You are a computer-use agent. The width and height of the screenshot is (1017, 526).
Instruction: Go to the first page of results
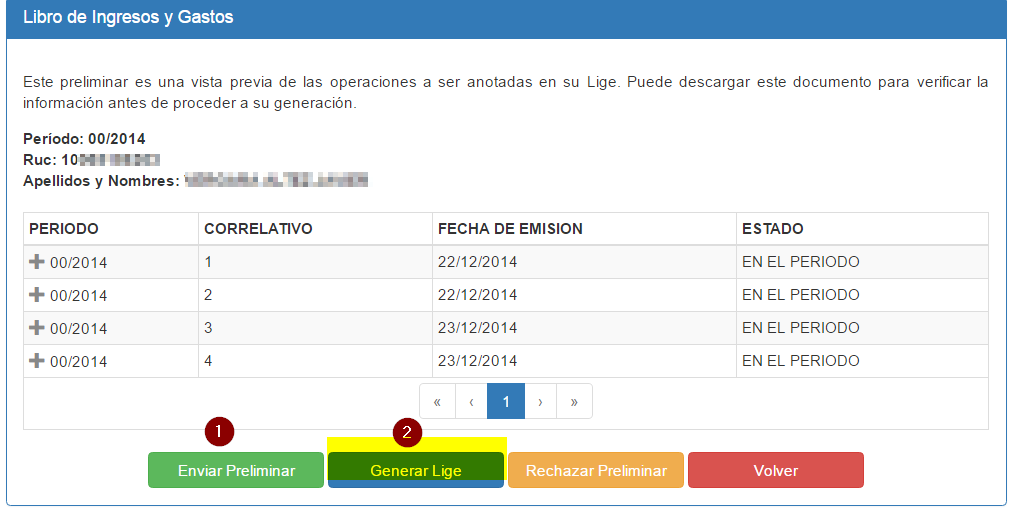pos(437,401)
